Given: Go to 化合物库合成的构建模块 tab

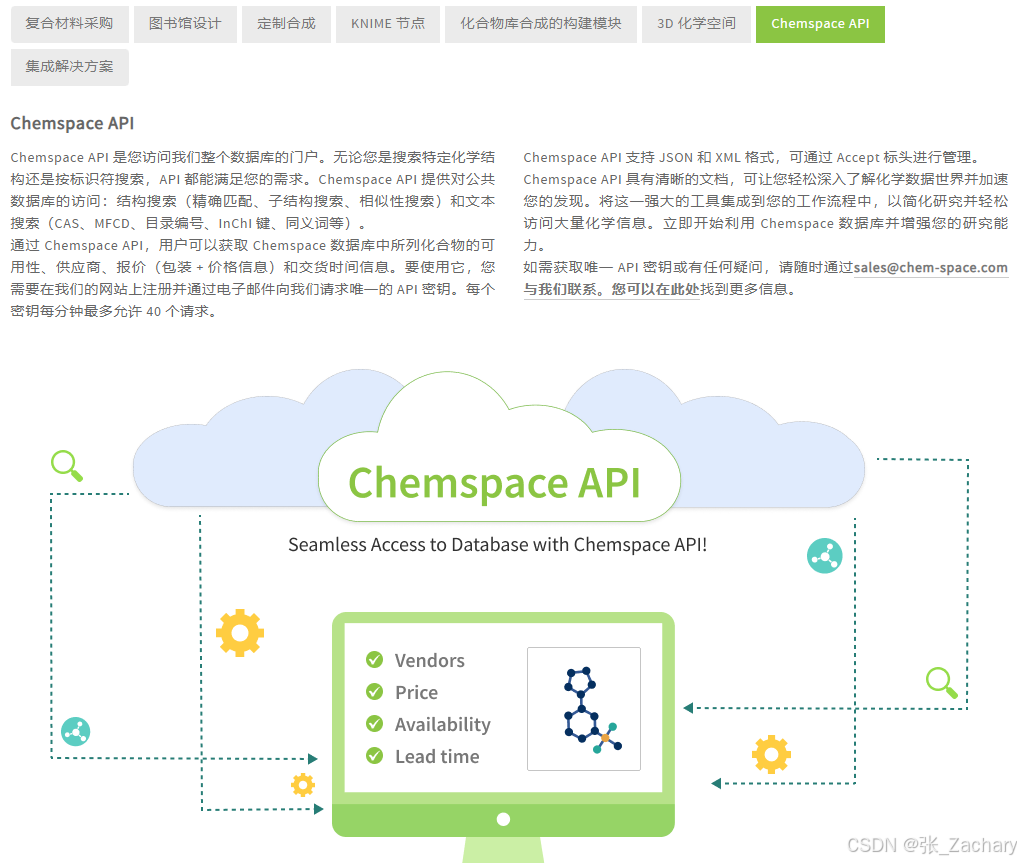Looking at the screenshot, I should pyautogui.click(x=541, y=24).
